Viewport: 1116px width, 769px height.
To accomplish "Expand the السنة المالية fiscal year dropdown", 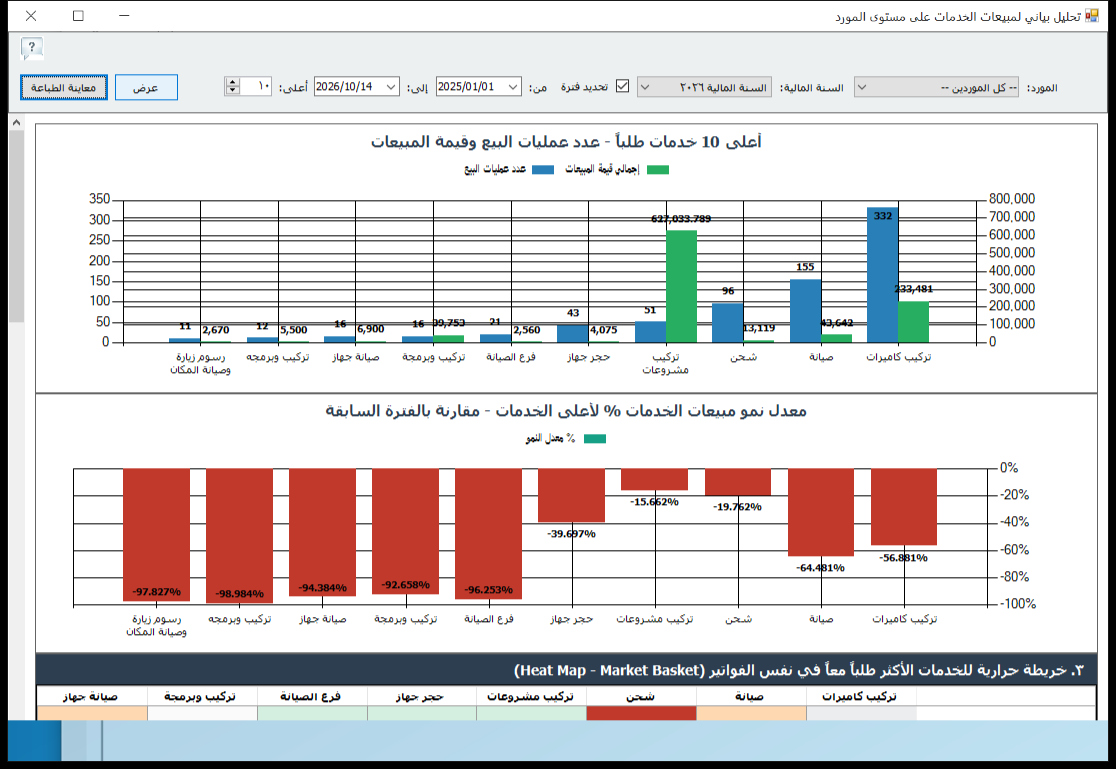I will pyautogui.click(x=704, y=88).
